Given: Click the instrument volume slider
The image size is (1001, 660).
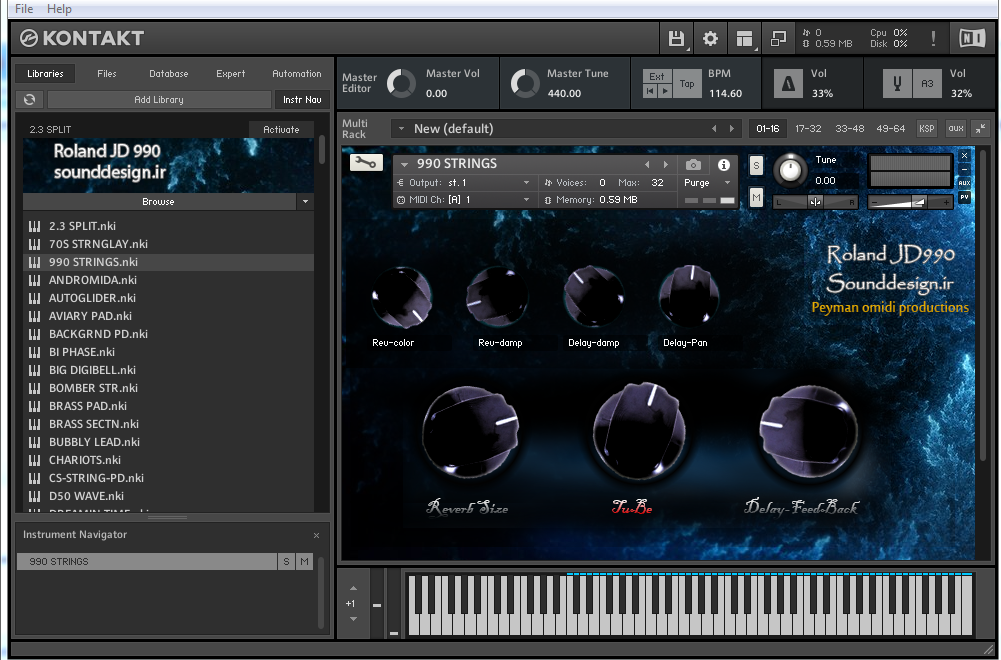Looking at the screenshot, I should point(910,202).
